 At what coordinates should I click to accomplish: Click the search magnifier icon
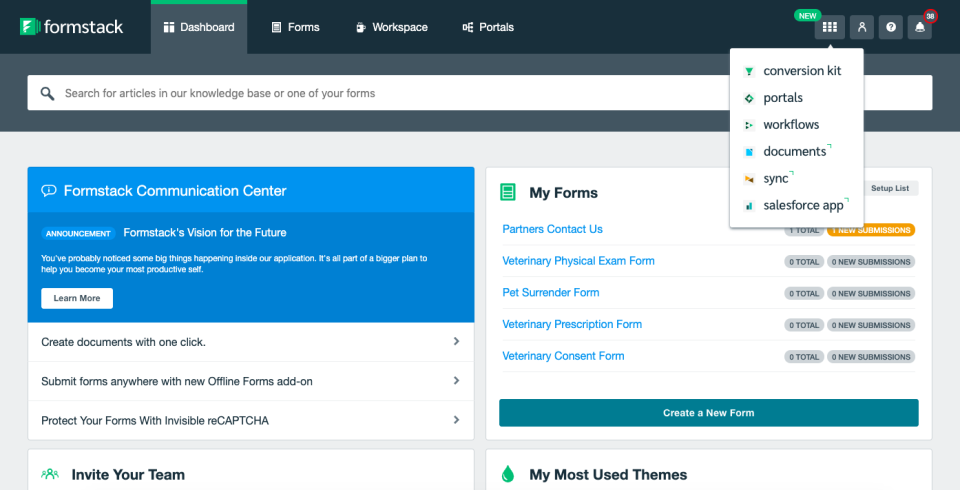tap(47, 93)
